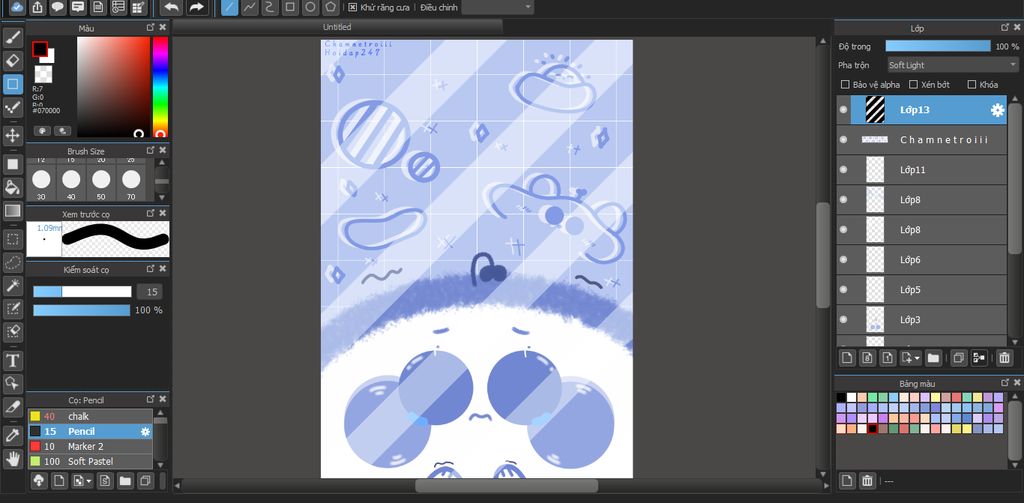Screen dimensions: 1024x503
Task: Choose the polygon shape mode
Action: tap(332, 7)
